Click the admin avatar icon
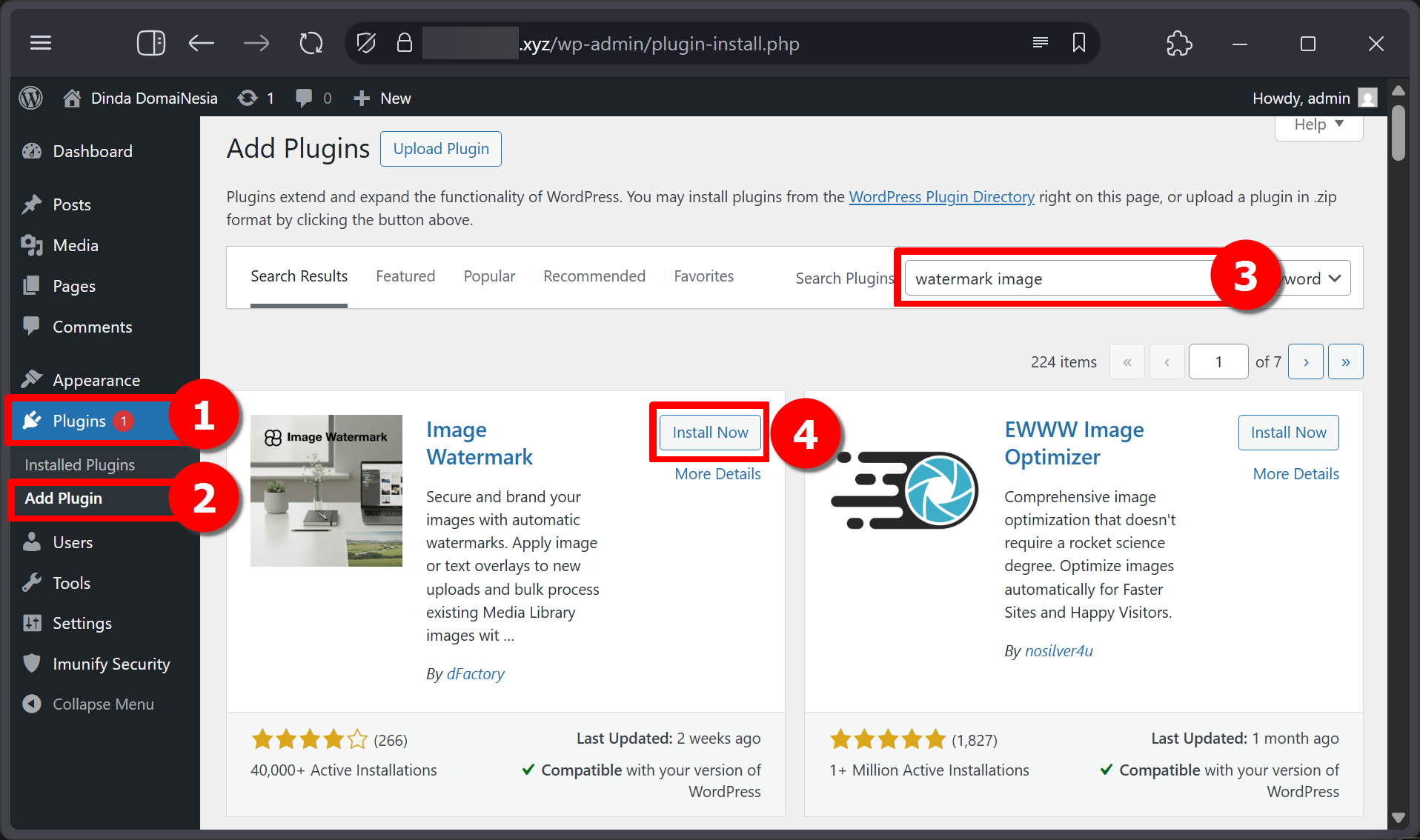The image size is (1420, 840). tap(1368, 98)
